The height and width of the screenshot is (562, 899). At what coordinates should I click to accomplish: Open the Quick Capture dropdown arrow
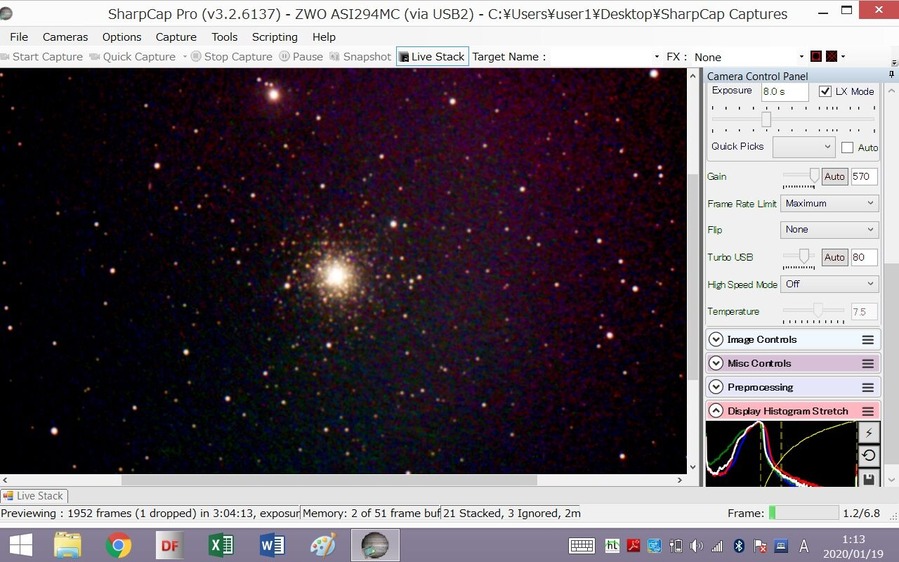(x=185, y=57)
